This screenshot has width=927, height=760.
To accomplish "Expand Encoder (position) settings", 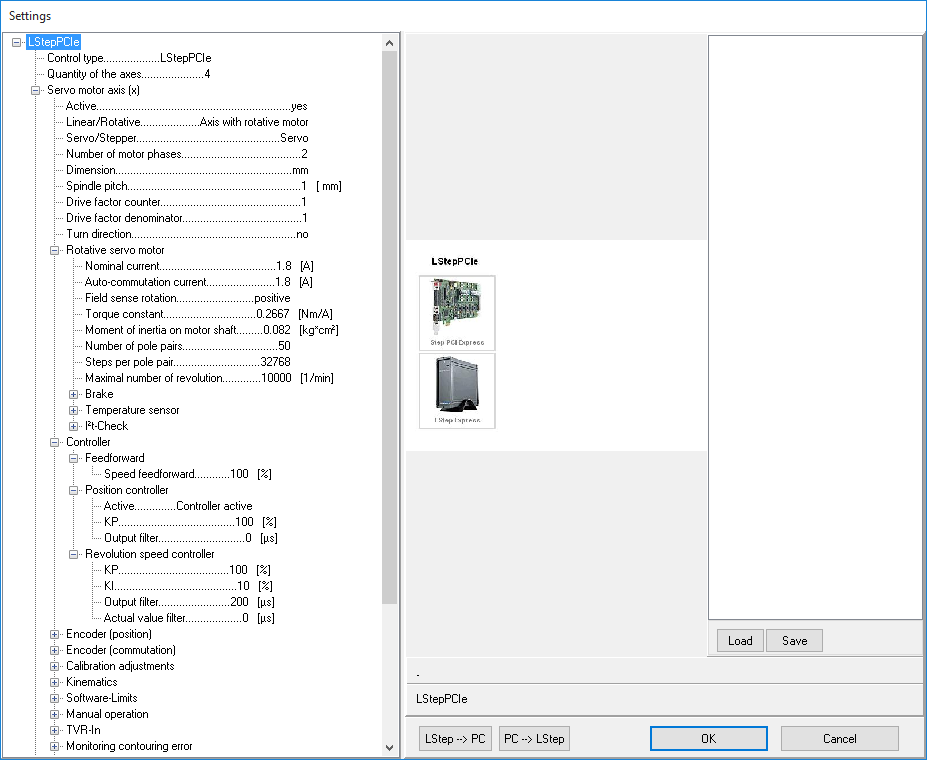I will click(x=55, y=634).
